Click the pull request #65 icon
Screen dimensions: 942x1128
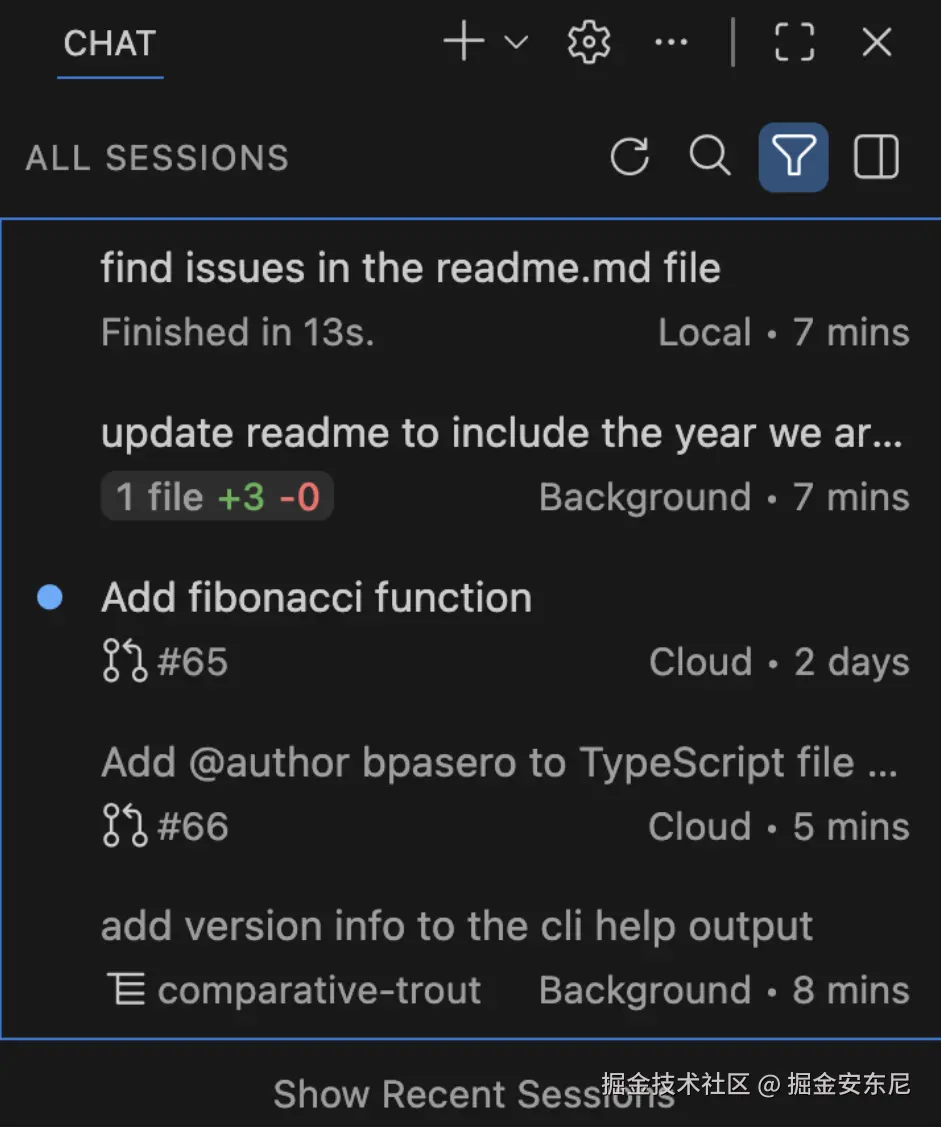125,662
